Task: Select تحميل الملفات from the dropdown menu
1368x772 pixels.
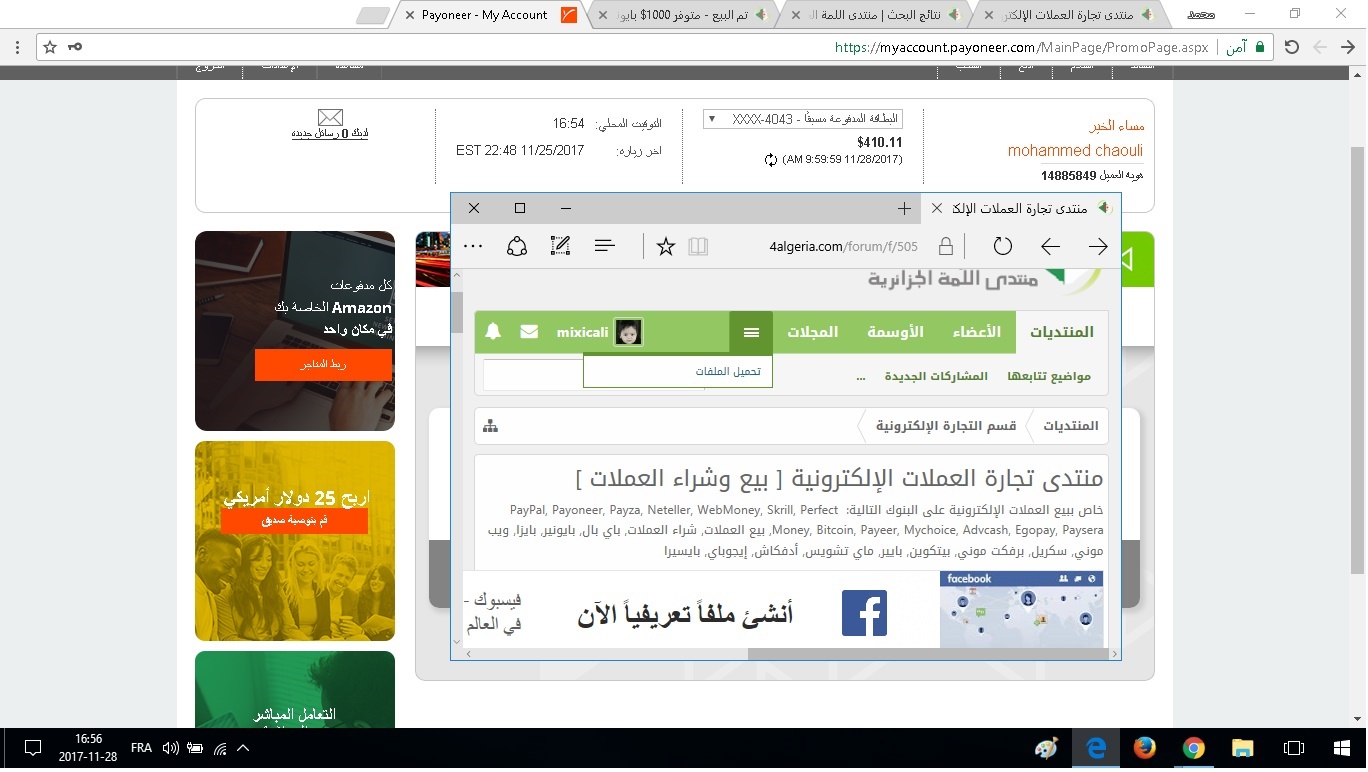Action: pos(728,371)
